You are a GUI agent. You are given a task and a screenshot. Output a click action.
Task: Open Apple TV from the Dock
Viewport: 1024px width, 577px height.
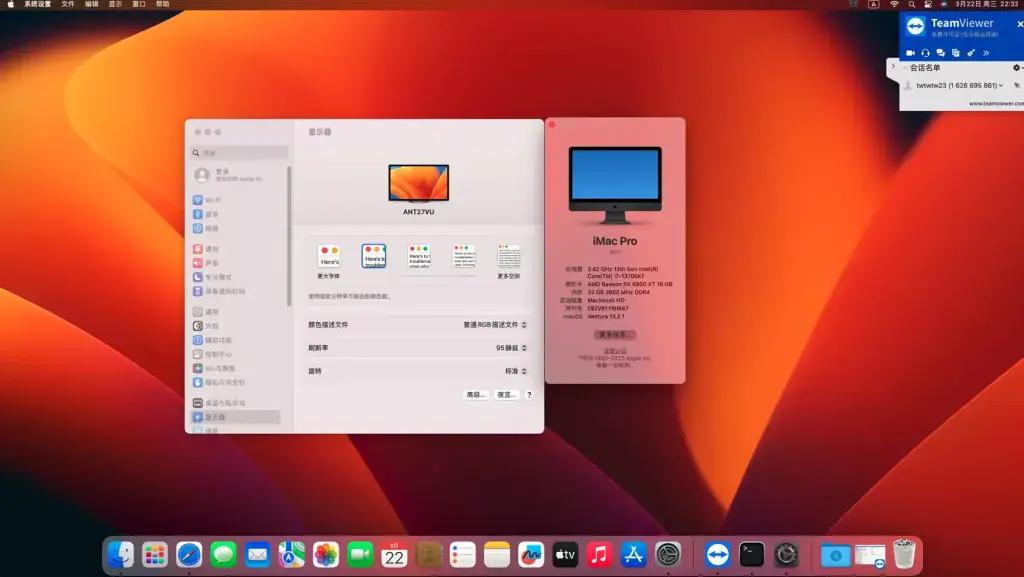[x=565, y=555]
